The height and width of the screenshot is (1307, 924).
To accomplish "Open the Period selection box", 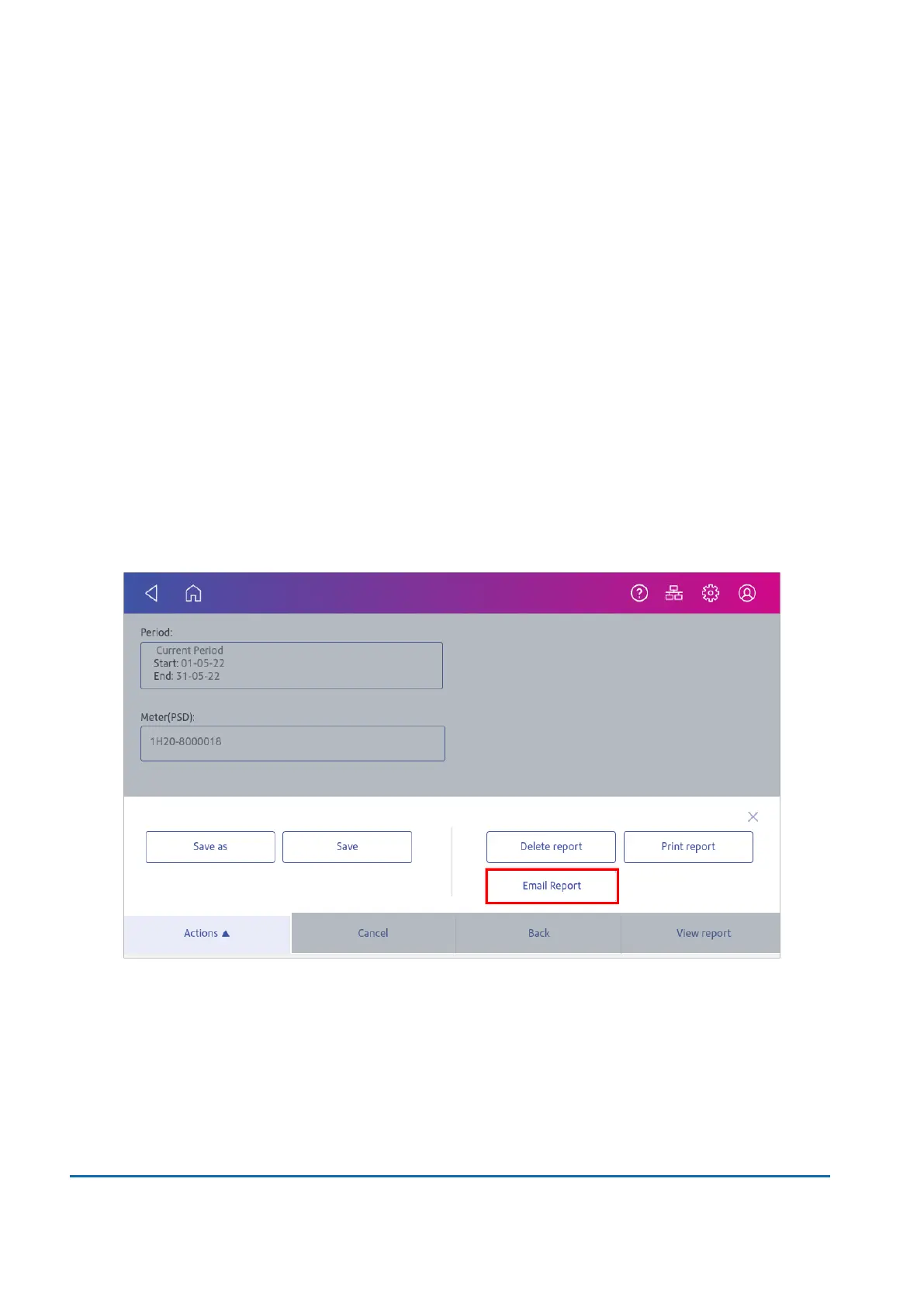I will 292,665.
